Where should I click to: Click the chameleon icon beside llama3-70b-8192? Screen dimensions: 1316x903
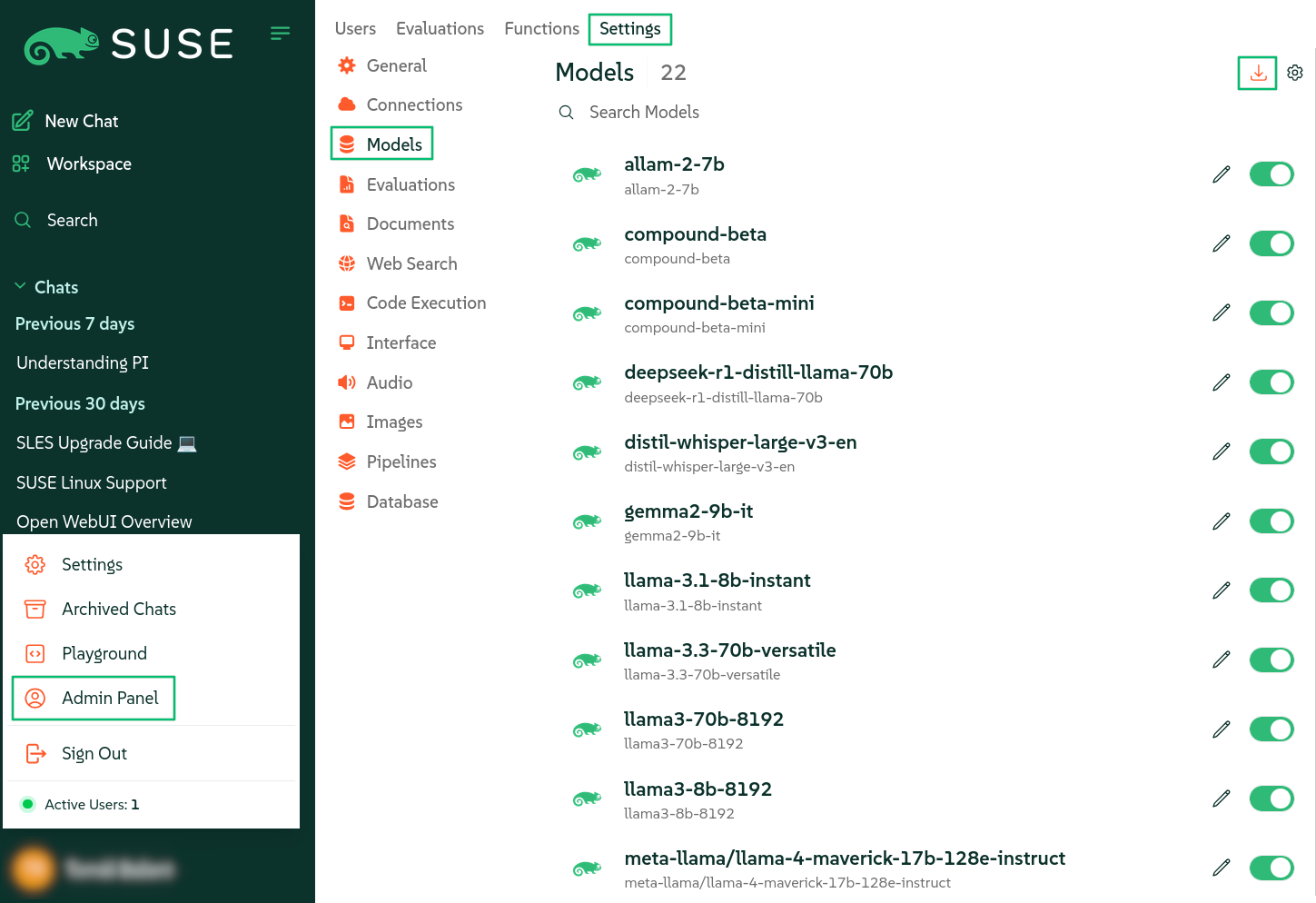pyautogui.click(x=587, y=729)
